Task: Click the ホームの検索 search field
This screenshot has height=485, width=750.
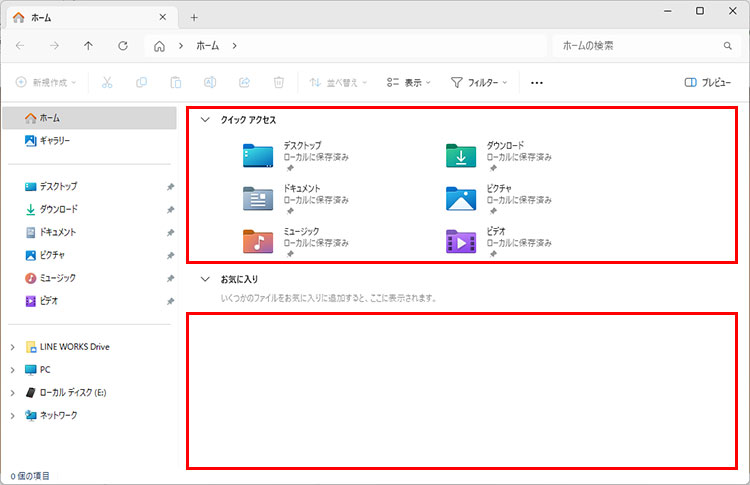Action: point(638,46)
